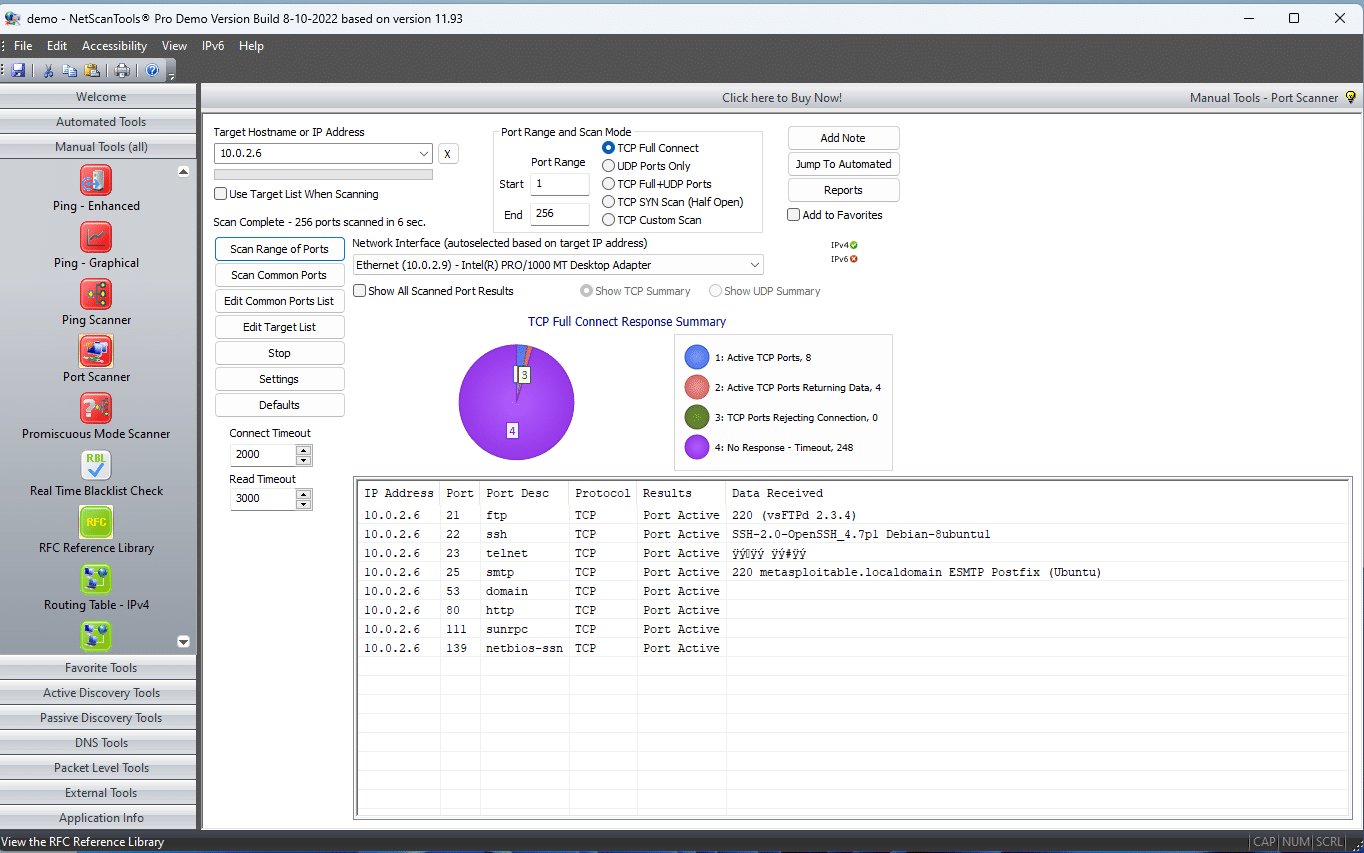Screen dimensions: 1364x853
Task: Click the NetScanTools app icon in title bar
Action: 13,18
